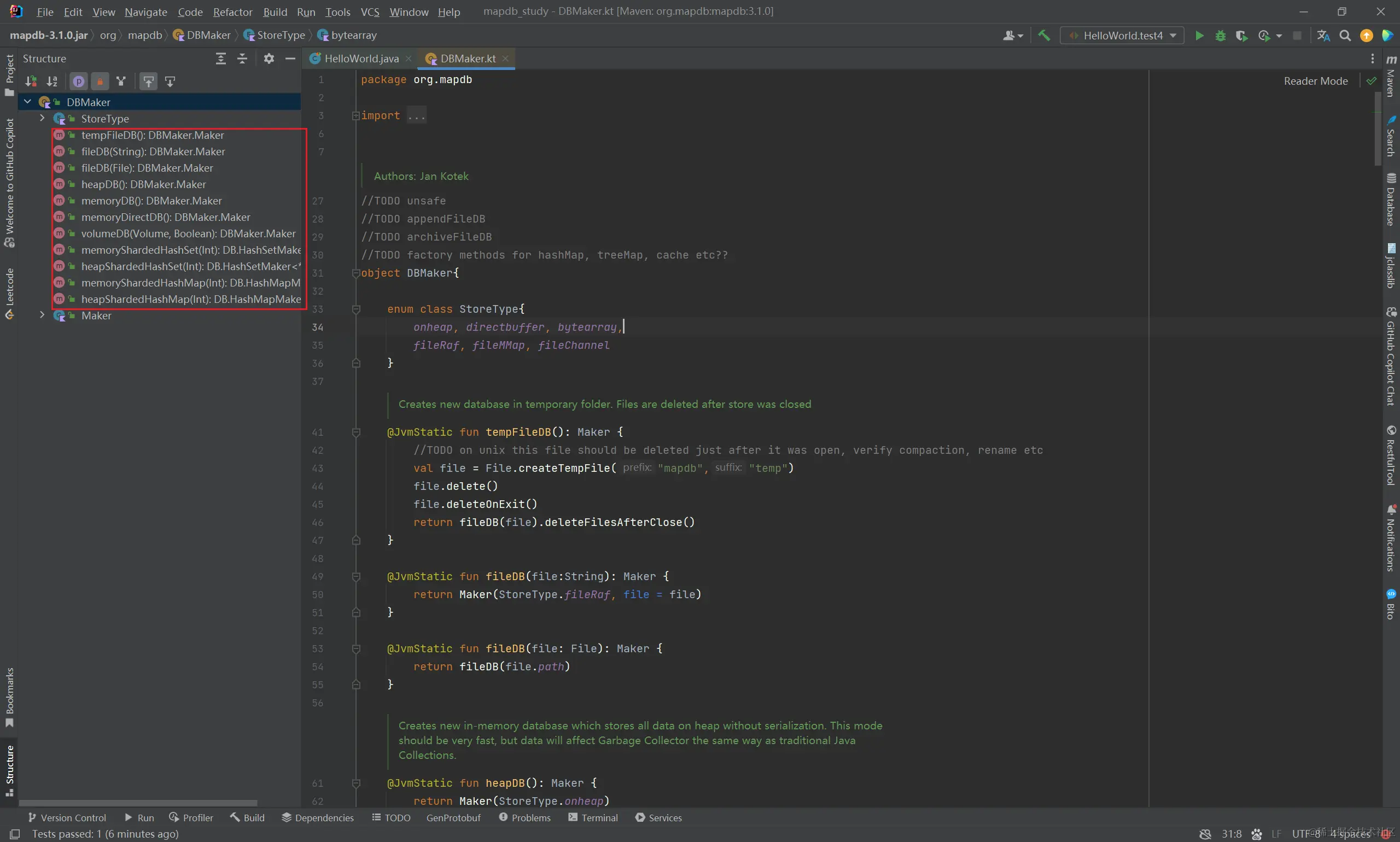The height and width of the screenshot is (842, 1400).
Task: Toggle Show non-public lock button
Action: click(x=100, y=81)
